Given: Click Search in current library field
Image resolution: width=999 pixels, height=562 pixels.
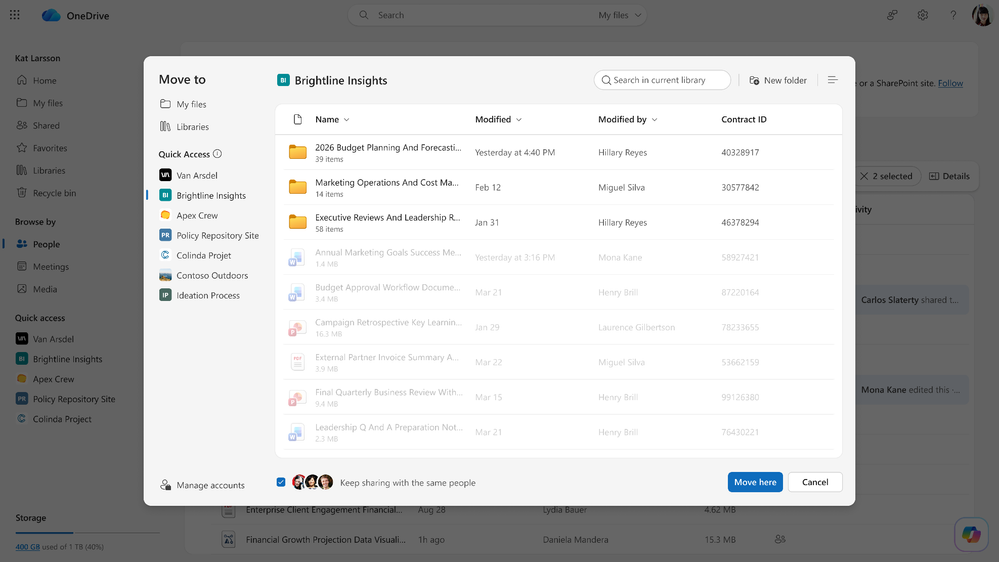Looking at the screenshot, I should 662,80.
